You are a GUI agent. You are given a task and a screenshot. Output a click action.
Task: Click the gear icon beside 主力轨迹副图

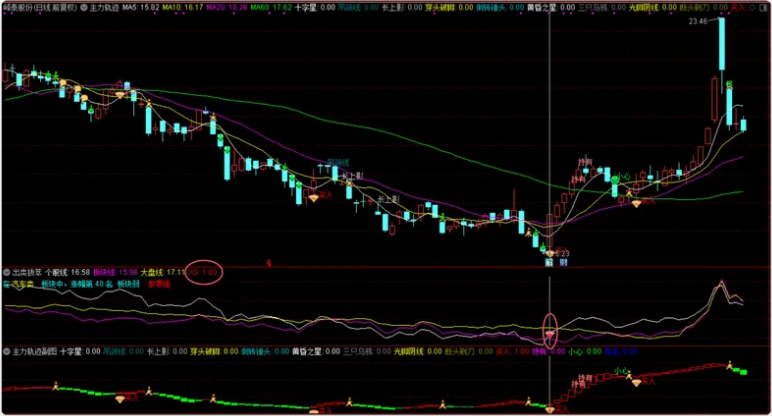[6, 352]
